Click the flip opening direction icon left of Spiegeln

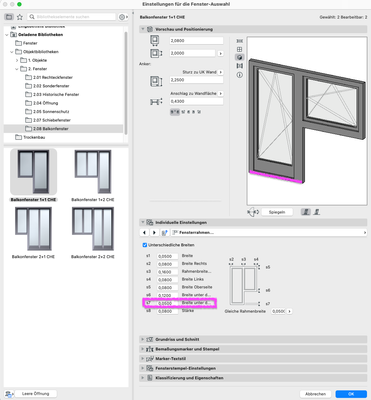(253, 212)
